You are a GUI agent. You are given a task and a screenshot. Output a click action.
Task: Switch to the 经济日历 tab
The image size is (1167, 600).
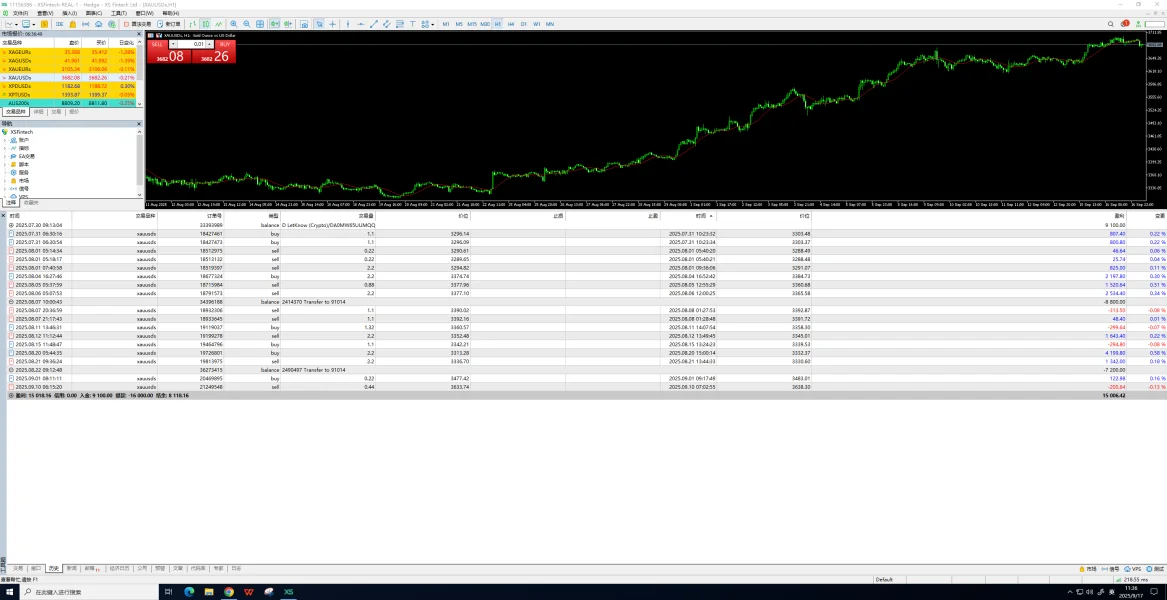point(118,568)
